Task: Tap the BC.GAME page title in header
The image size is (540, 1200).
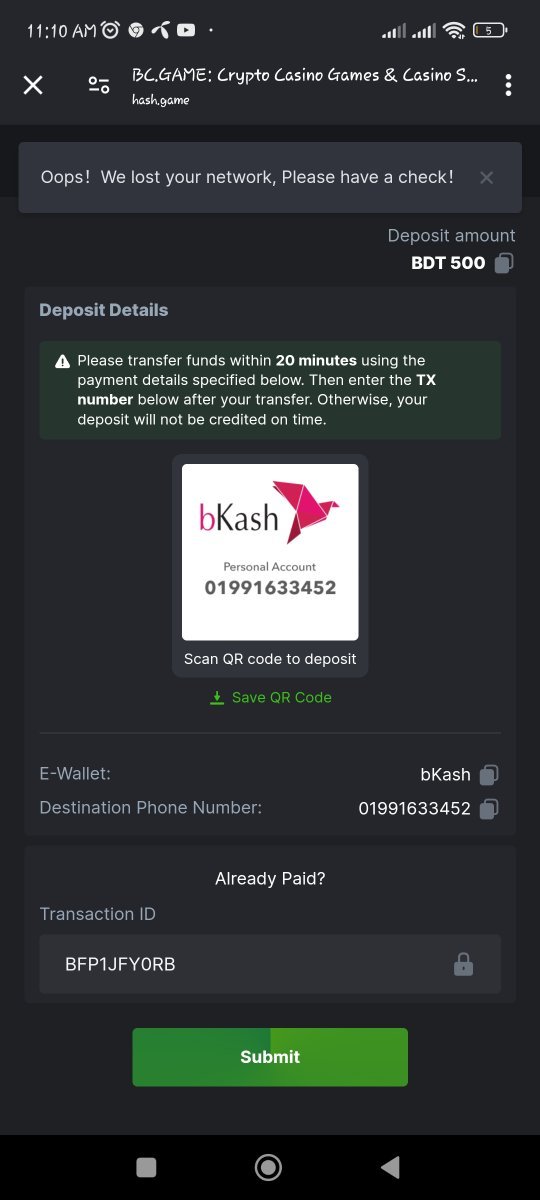Action: (x=305, y=75)
